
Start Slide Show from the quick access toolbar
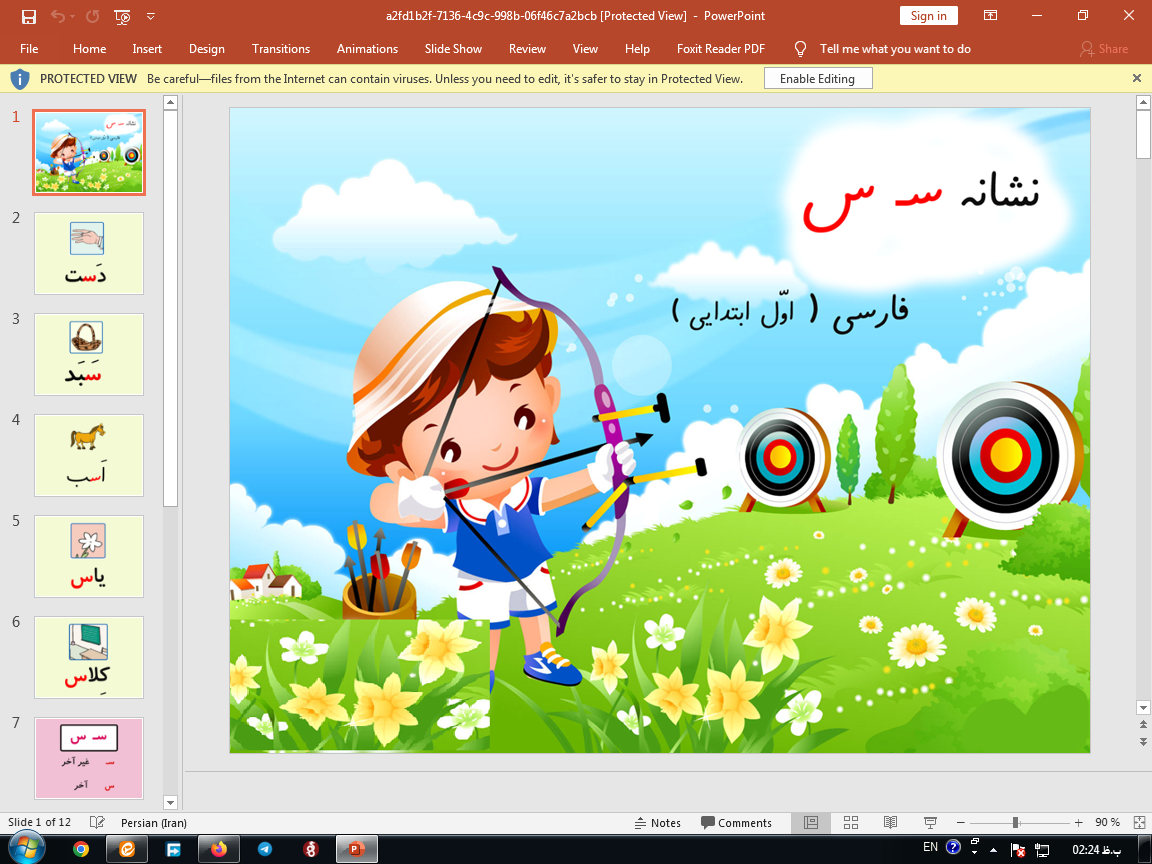pos(120,17)
